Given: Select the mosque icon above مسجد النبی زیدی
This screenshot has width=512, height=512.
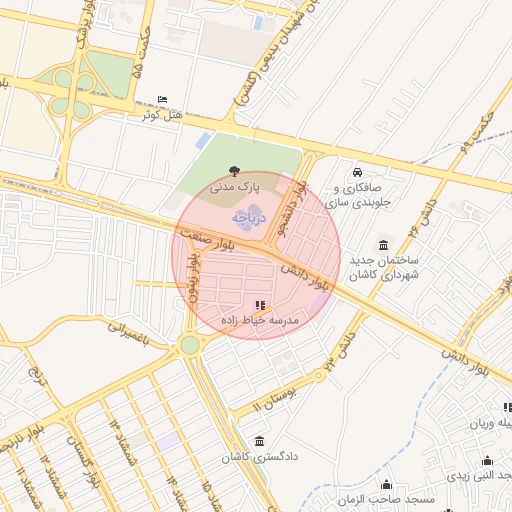Looking at the screenshot, I should click(x=487, y=460).
